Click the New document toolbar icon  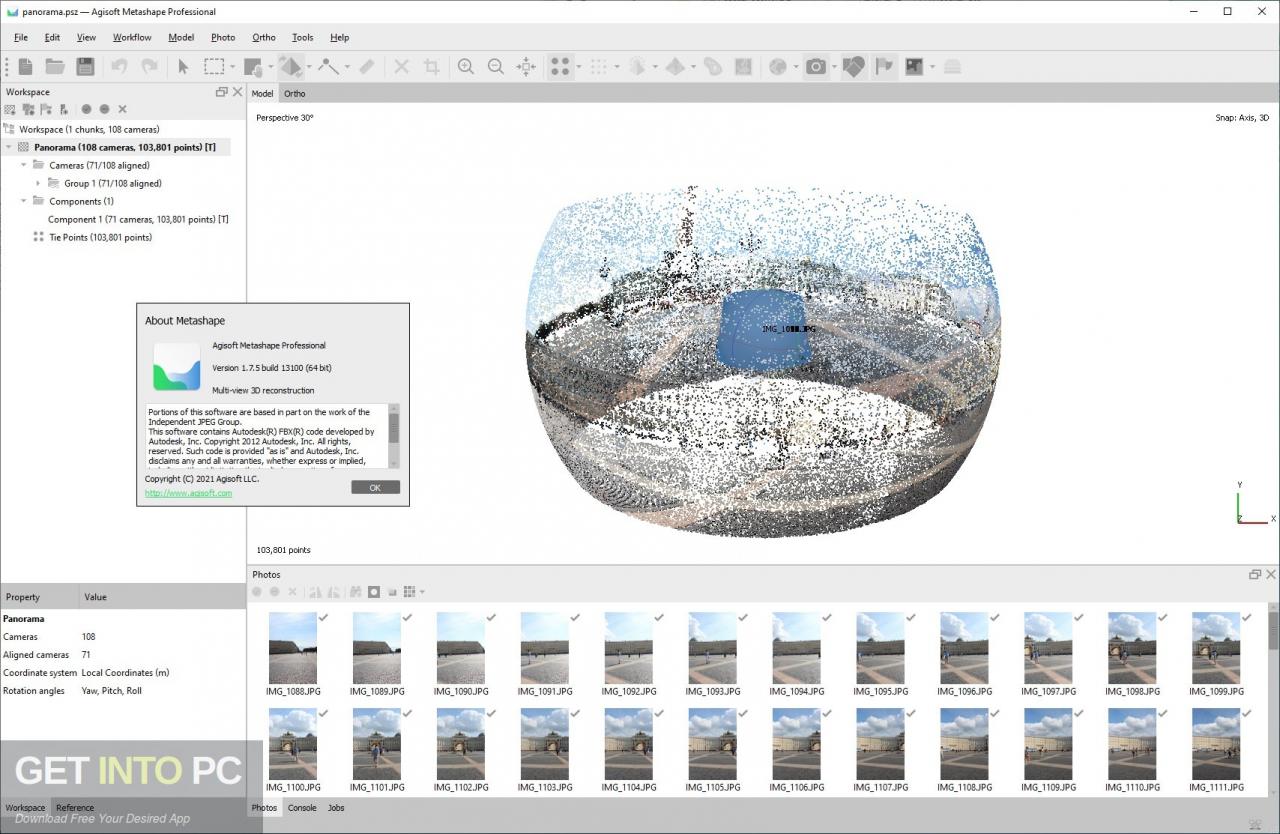point(25,66)
